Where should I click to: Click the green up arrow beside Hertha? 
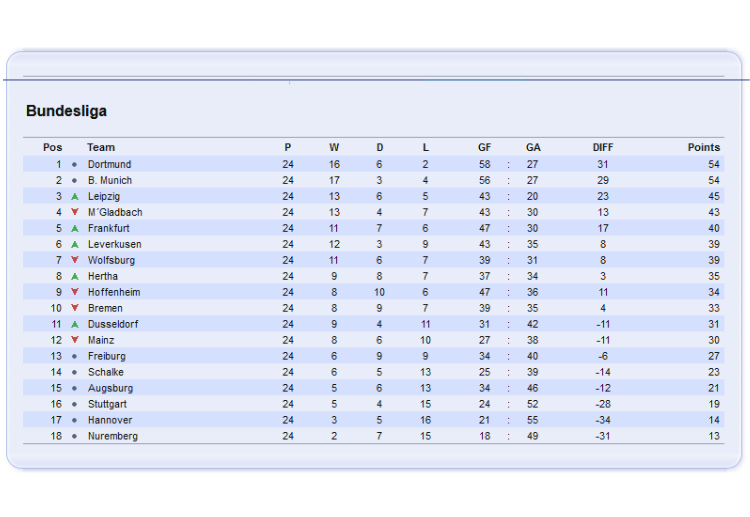click(x=74, y=277)
